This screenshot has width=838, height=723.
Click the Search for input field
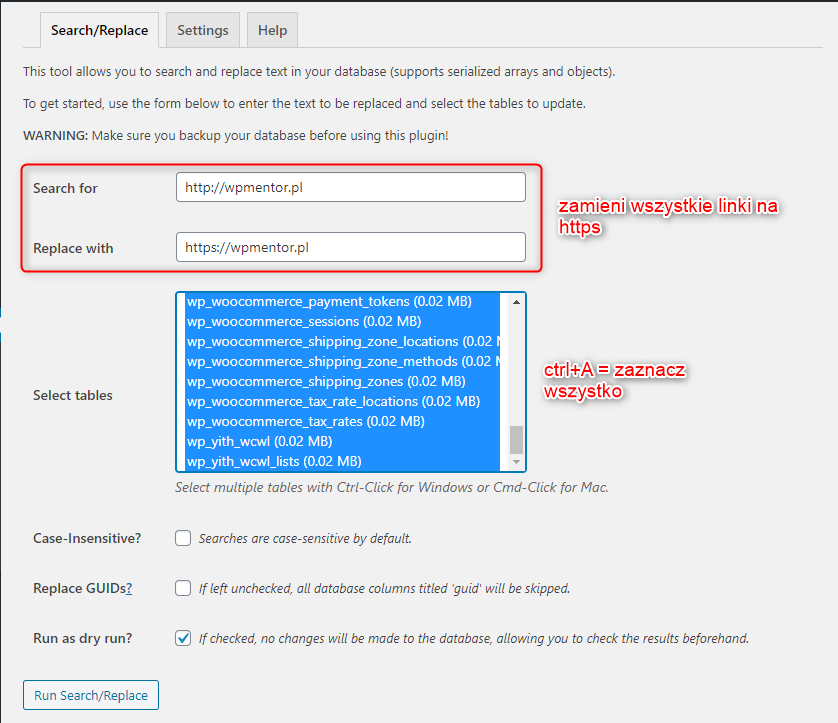coord(350,188)
